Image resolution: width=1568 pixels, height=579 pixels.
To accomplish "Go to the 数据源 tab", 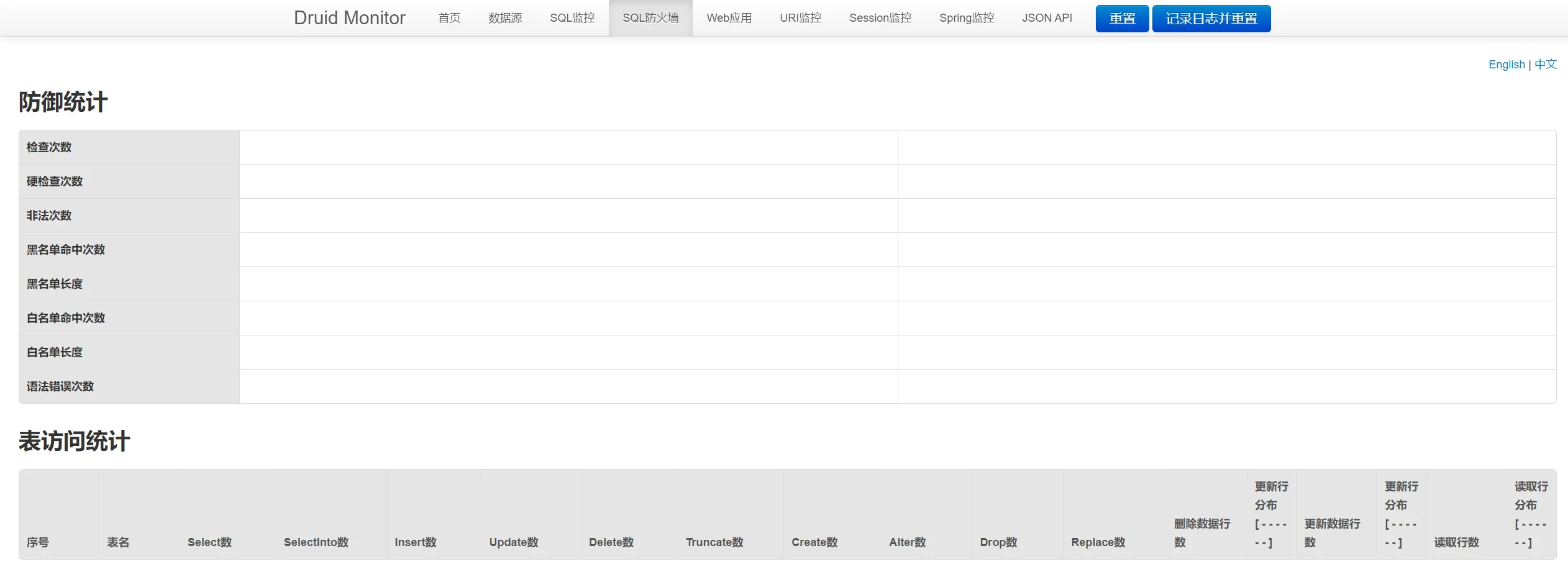I will (x=505, y=18).
